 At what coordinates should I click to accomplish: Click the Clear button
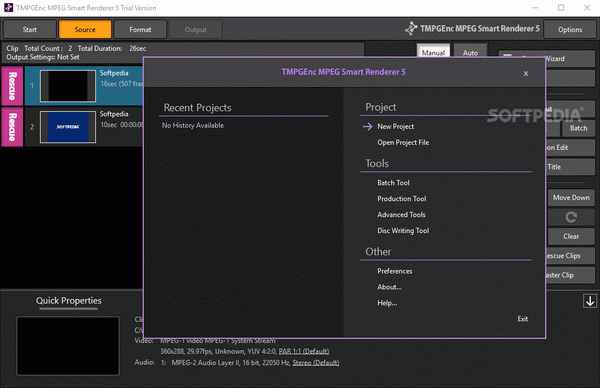tap(571, 236)
